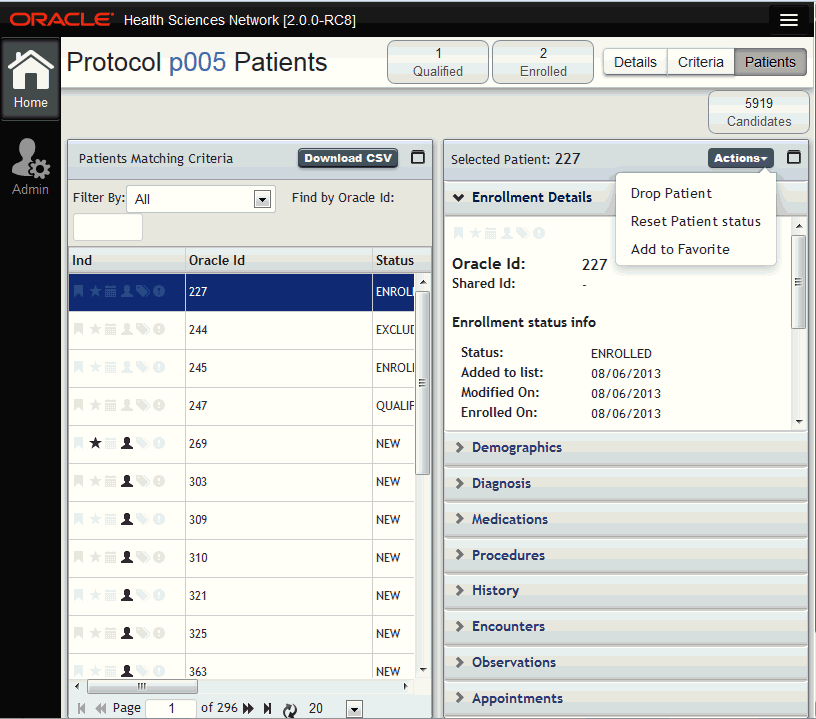Go to previous page of patients
816x719 pixels.
[x=101, y=708]
